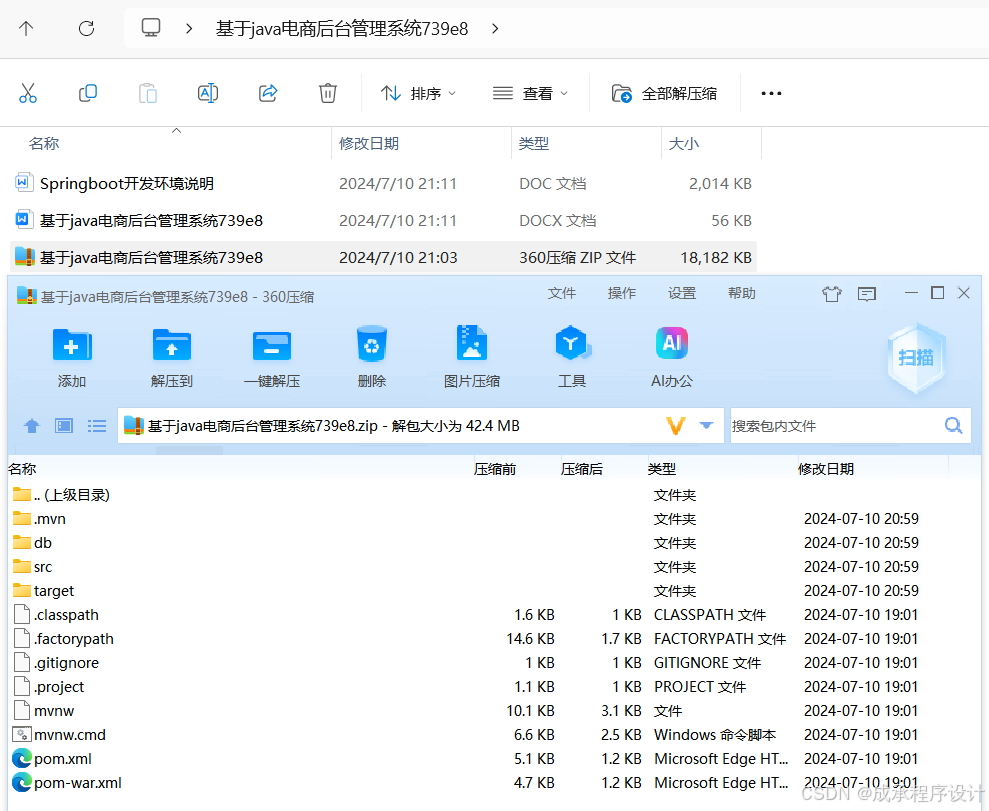Click the Share icon in Explorer toolbar
The width and height of the screenshot is (989, 811).
pos(268,93)
